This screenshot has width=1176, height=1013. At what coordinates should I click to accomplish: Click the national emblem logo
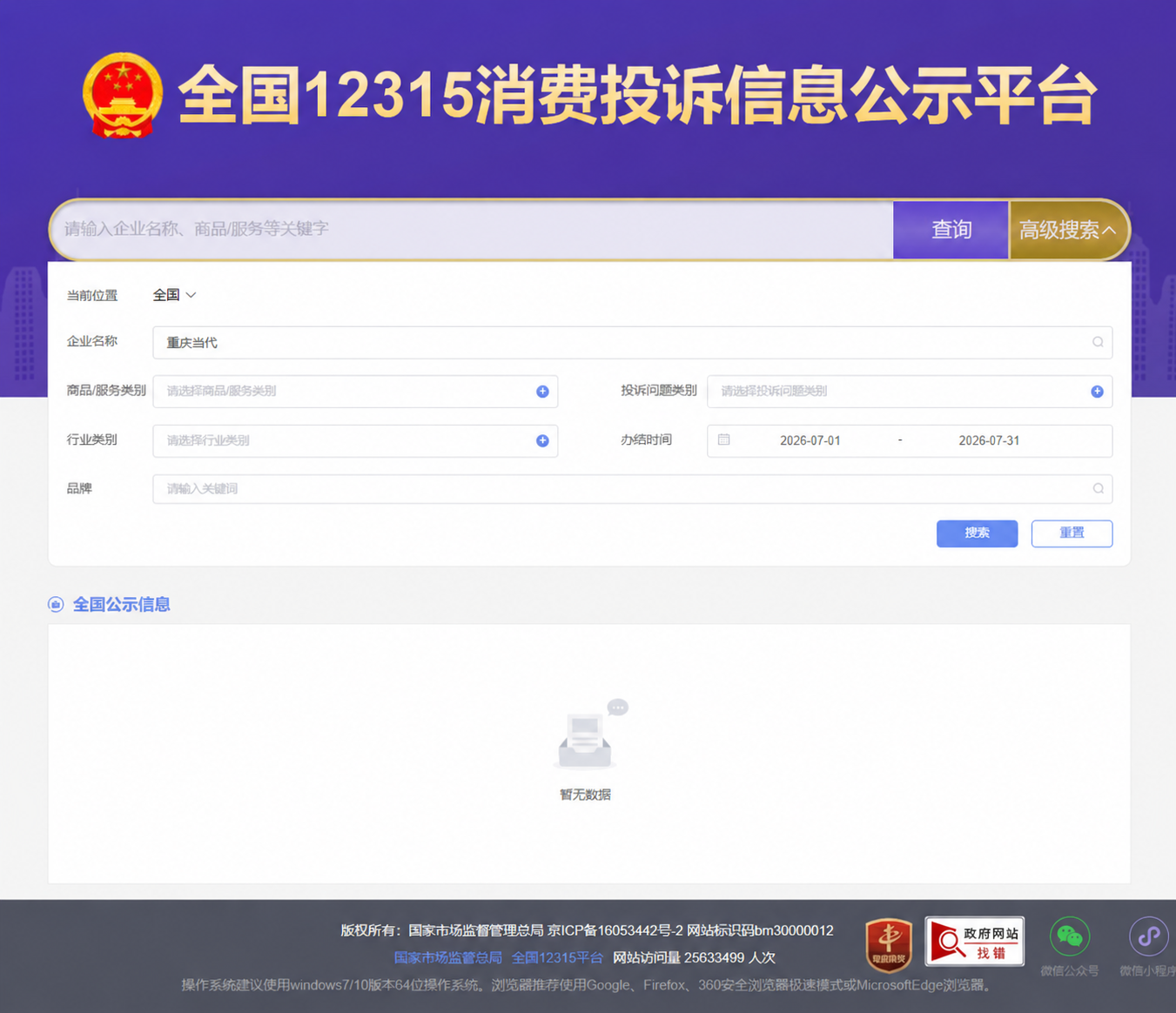click(x=123, y=96)
